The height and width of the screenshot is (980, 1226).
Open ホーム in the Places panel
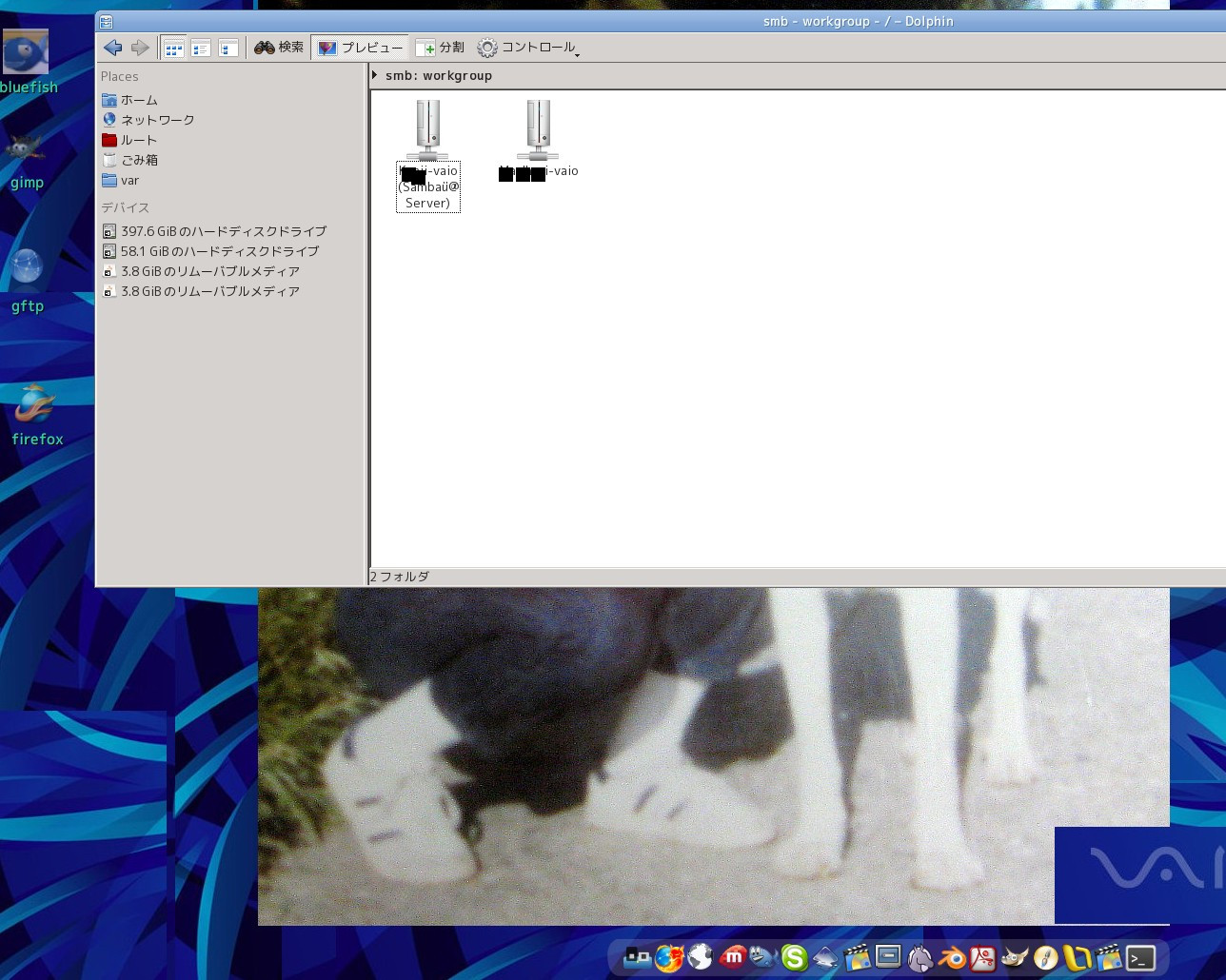pyautogui.click(x=138, y=100)
